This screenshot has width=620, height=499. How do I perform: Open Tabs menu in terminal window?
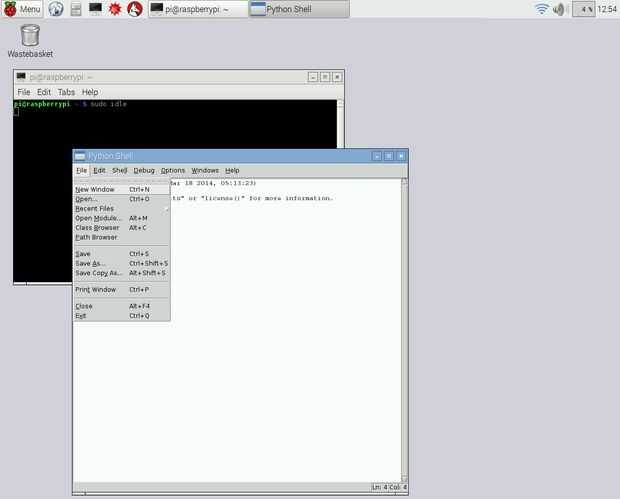click(x=66, y=92)
